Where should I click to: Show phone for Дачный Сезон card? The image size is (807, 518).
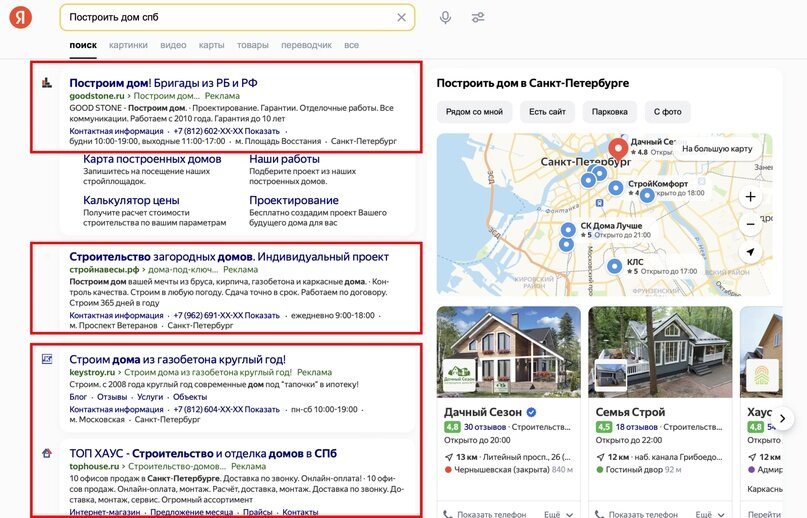(485, 514)
